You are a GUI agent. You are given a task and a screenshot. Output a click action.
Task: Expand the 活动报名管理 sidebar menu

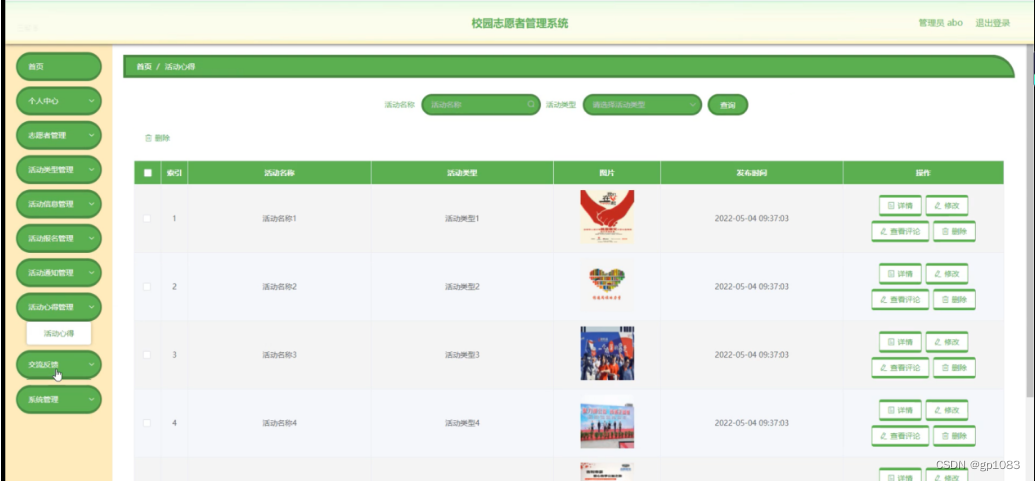point(59,238)
